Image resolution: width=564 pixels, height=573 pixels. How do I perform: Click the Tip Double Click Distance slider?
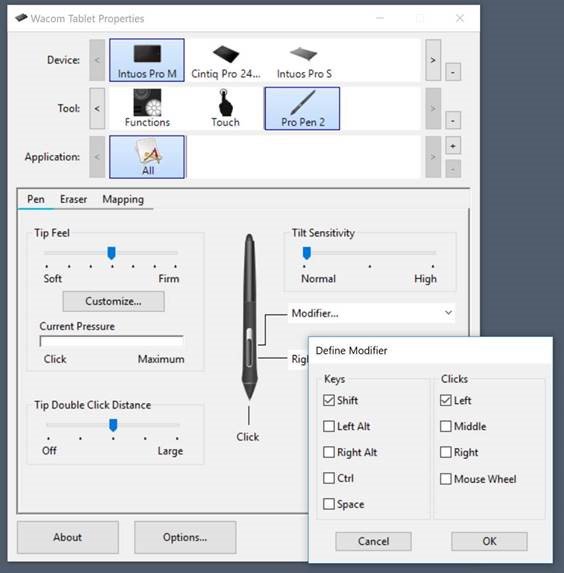point(113,425)
